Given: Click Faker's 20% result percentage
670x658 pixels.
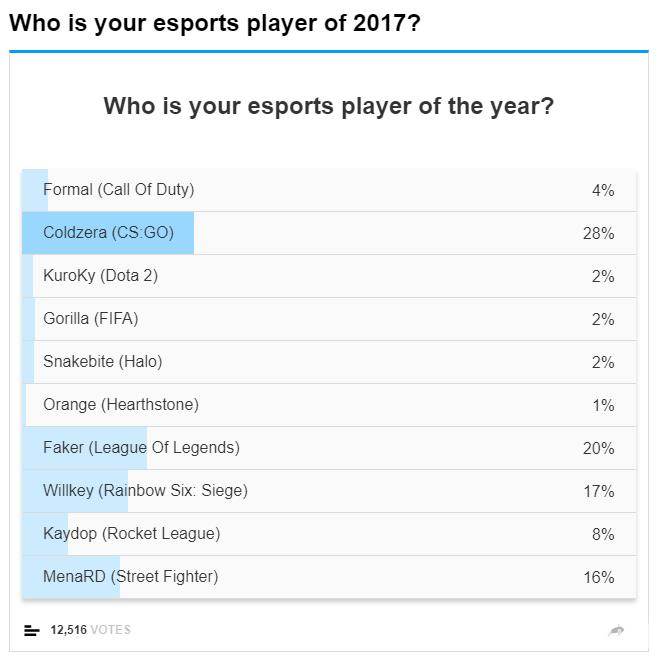Looking at the screenshot, I should pyautogui.click(x=598, y=448).
